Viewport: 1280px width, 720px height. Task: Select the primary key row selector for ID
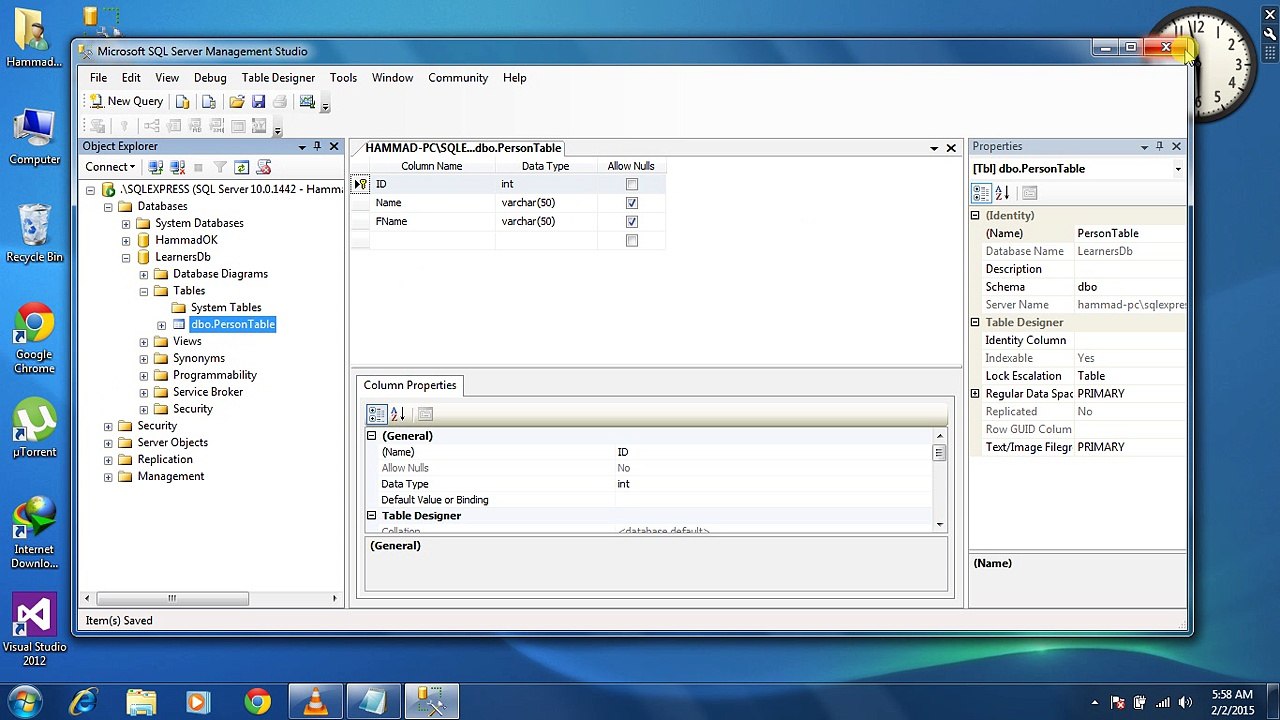click(360, 184)
